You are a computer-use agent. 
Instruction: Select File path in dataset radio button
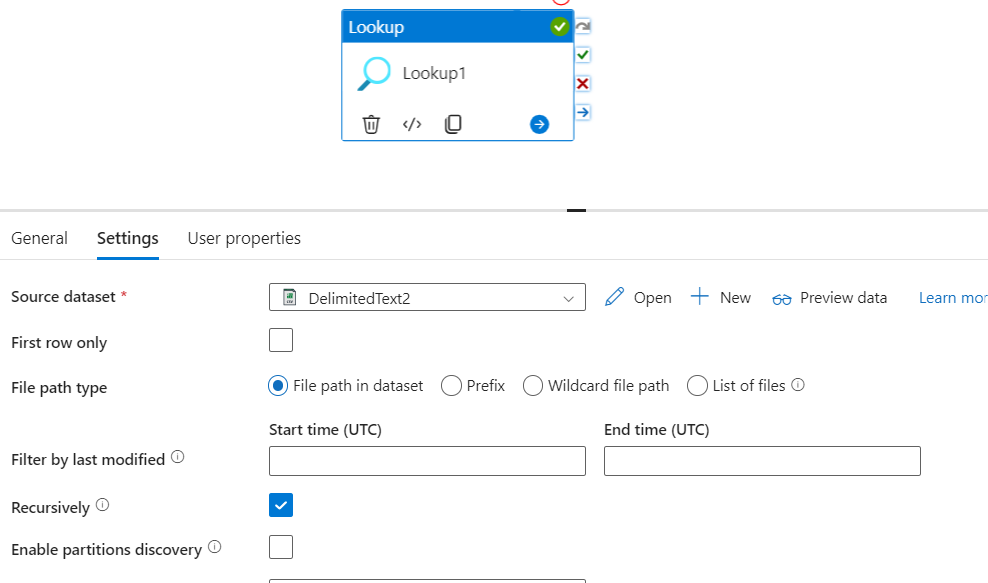pos(278,386)
